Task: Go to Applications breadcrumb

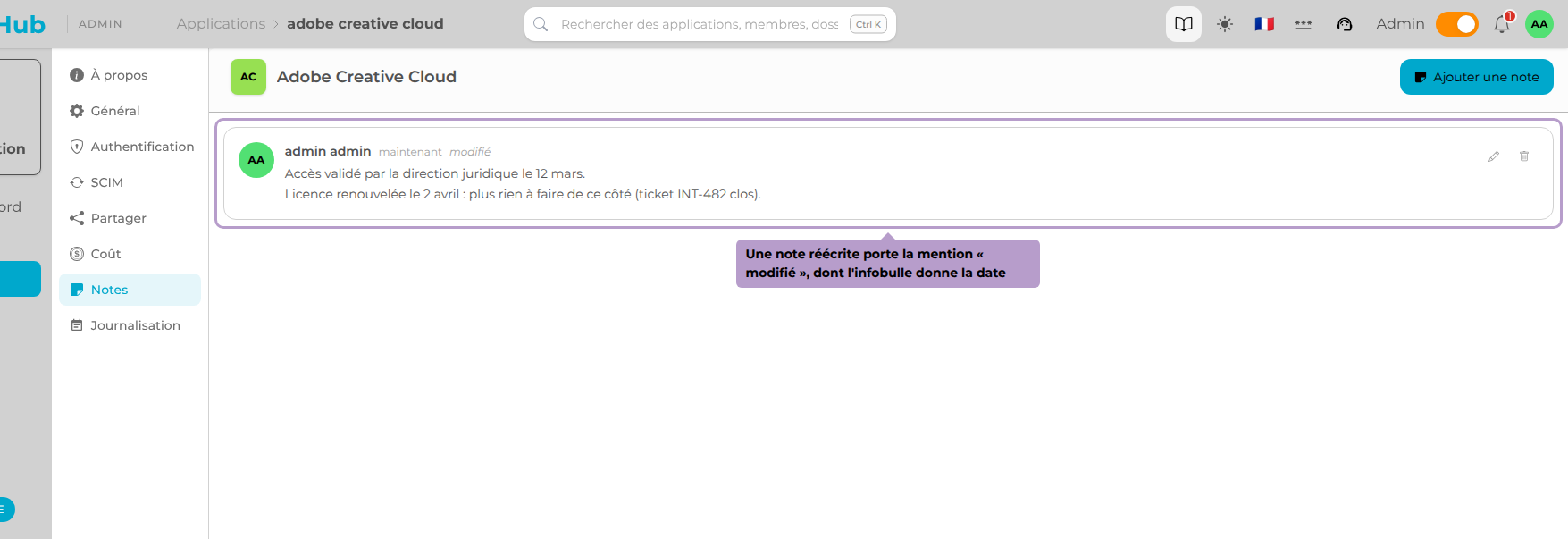Action: (221, 24)
